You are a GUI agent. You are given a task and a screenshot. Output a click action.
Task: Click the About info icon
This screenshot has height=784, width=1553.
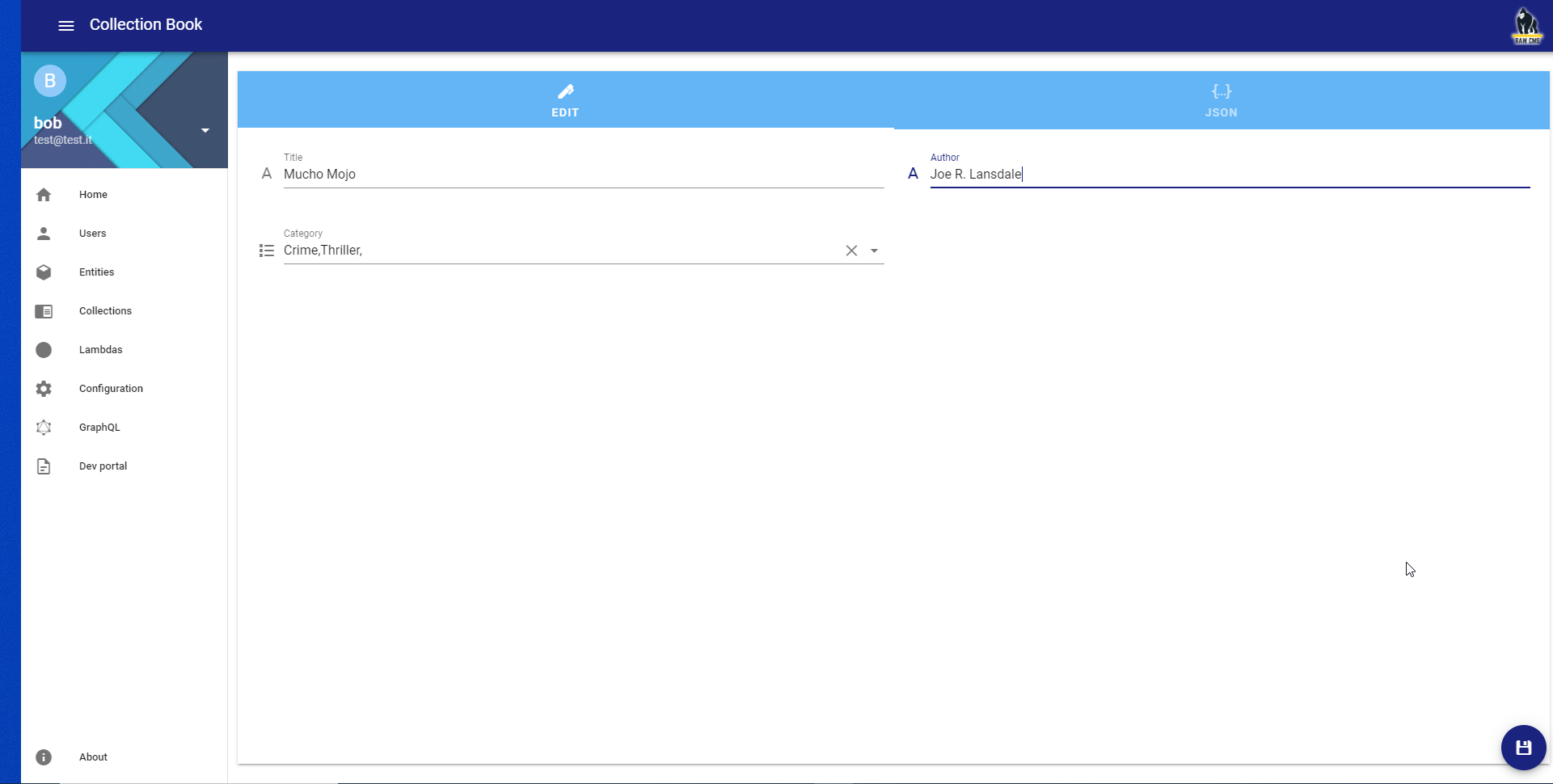(44, 757)
